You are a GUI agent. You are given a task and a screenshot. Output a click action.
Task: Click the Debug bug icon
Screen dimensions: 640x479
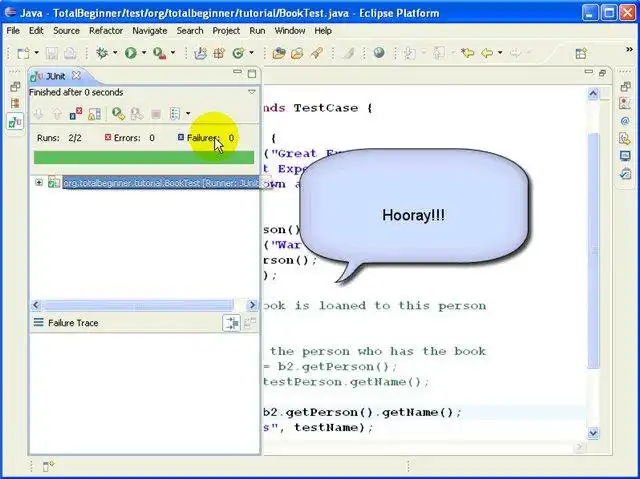click(102, 53)
